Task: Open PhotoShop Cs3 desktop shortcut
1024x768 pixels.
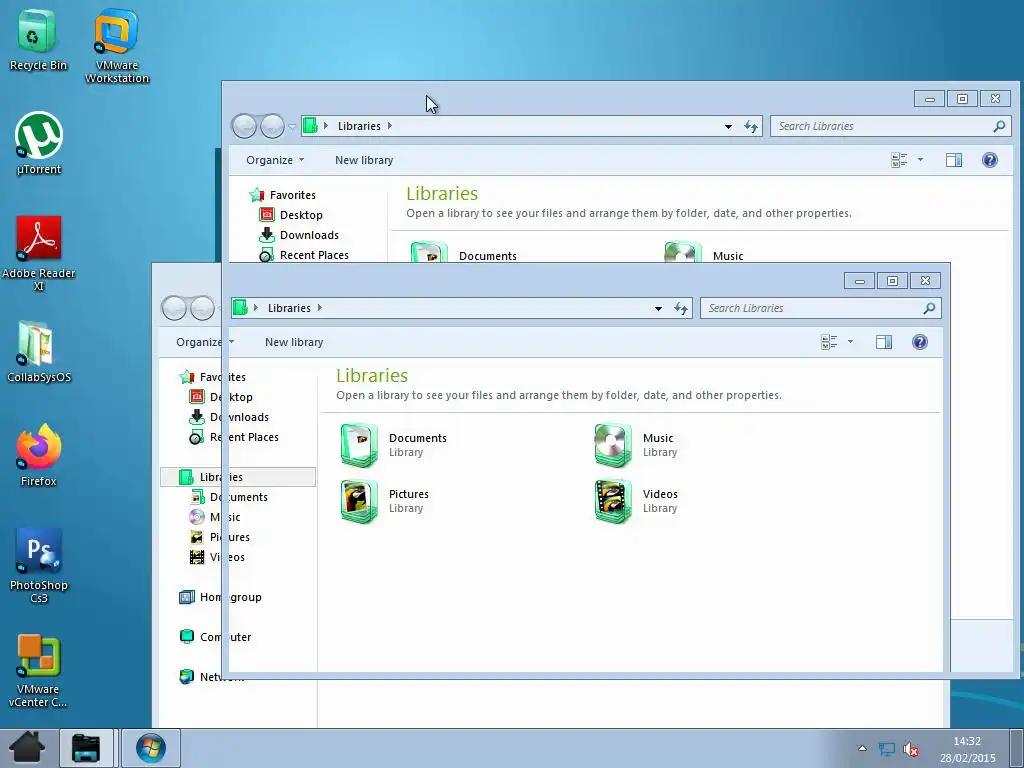Action: click(39, 566)
